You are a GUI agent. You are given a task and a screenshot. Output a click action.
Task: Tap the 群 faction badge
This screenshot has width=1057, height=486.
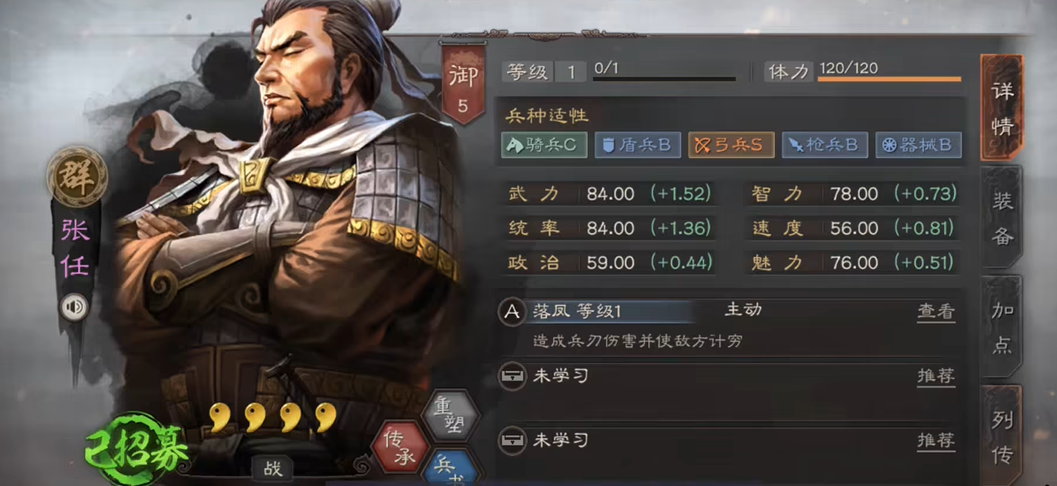(x=77, y=177)
